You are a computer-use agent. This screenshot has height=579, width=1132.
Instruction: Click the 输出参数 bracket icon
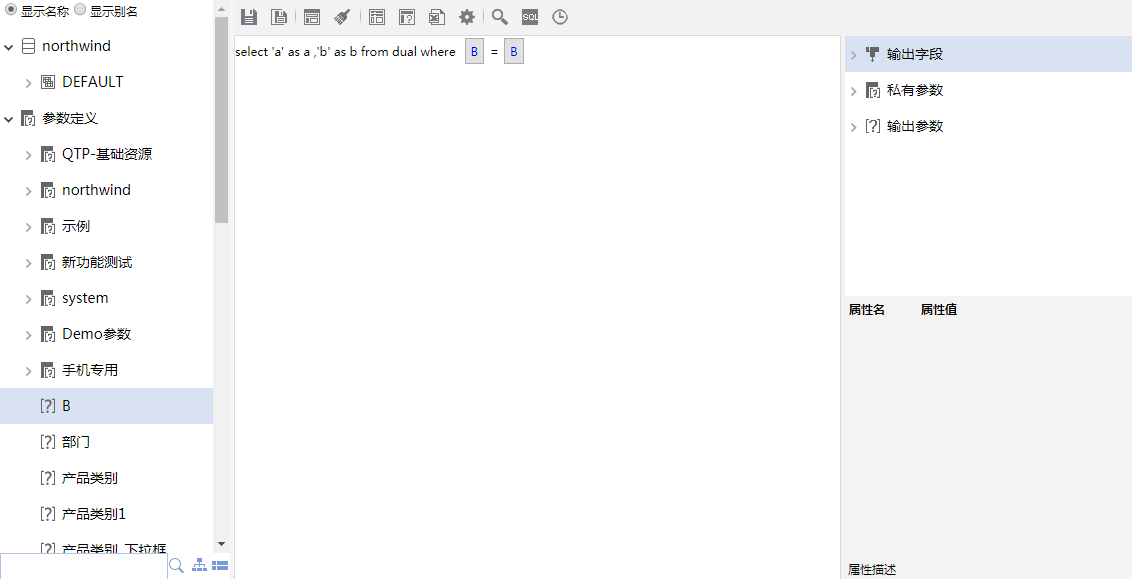[x=873, y=126]
